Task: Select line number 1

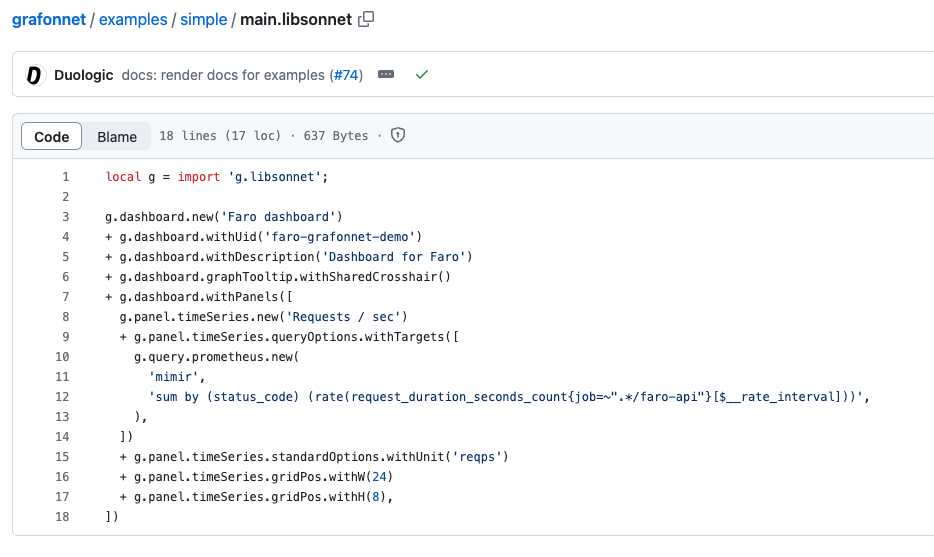Action: tap(66, 177)
